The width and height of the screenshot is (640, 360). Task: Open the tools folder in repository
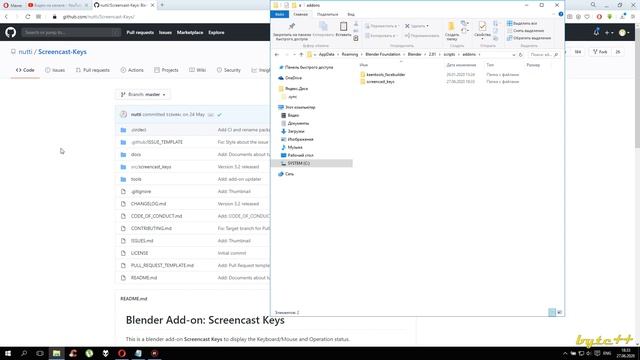coord(136,179)
